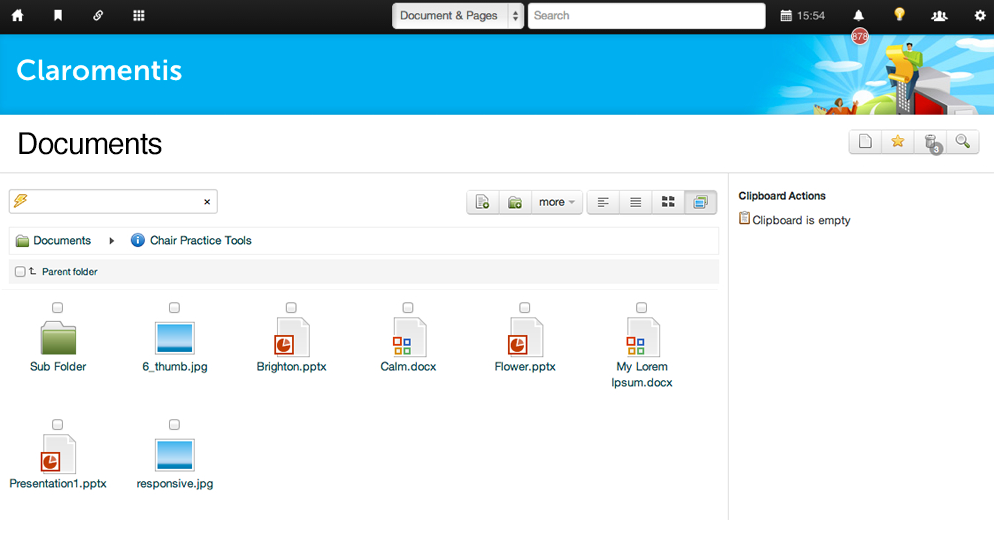Switch to the left-aligned list view icon
Viewport: 994px width, 546px height.
coord(603,202)
